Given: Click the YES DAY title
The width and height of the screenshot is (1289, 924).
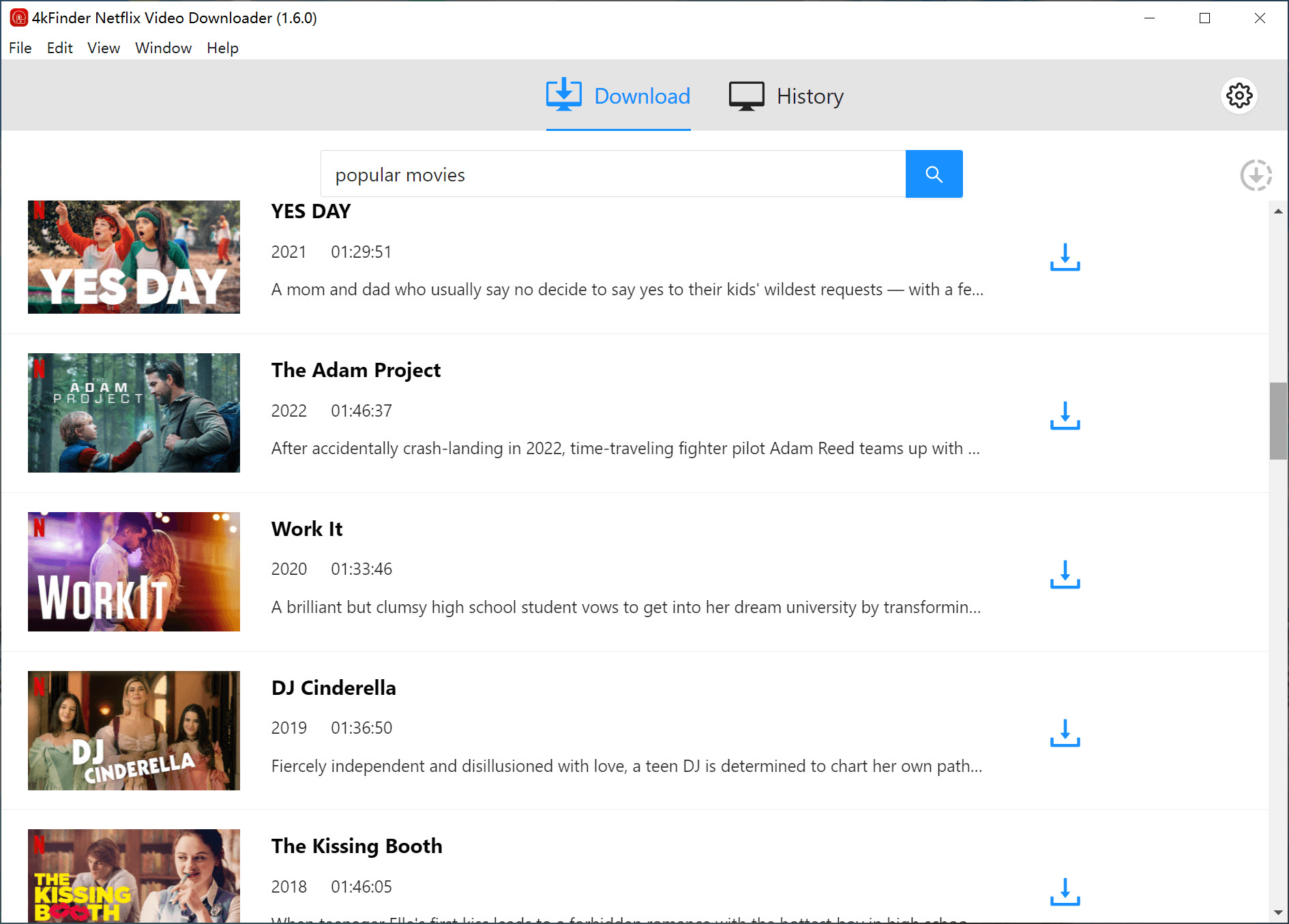Looking at the screenshot, I should pos(311,211).
